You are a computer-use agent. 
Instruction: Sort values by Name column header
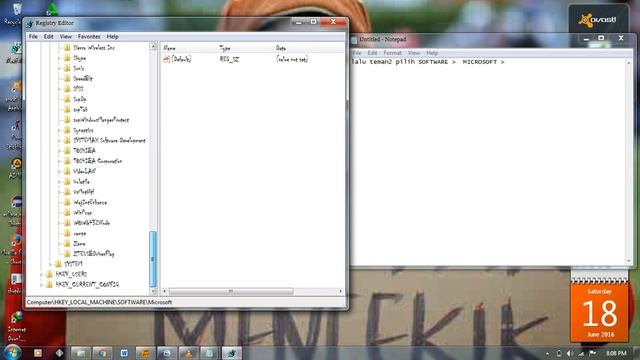189,48
